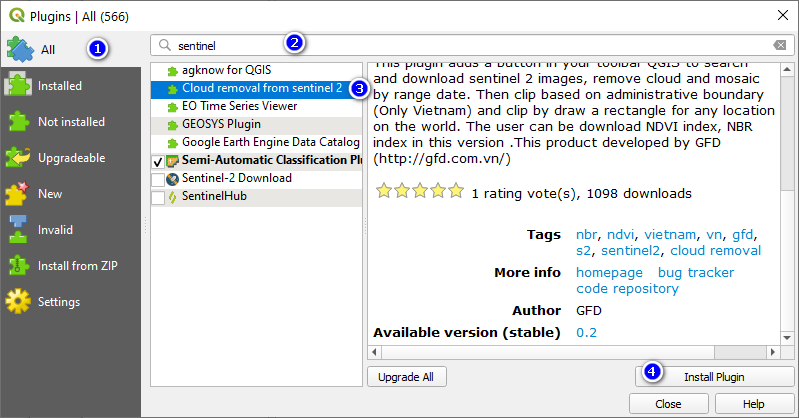Open the New plugins tab
The height and width of the screenshot is (418, 799).
click(x=71, y=194)
